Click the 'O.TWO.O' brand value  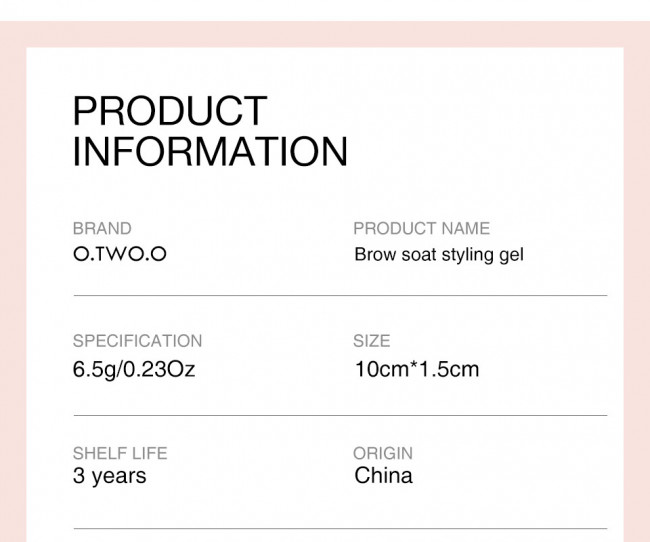120,254
